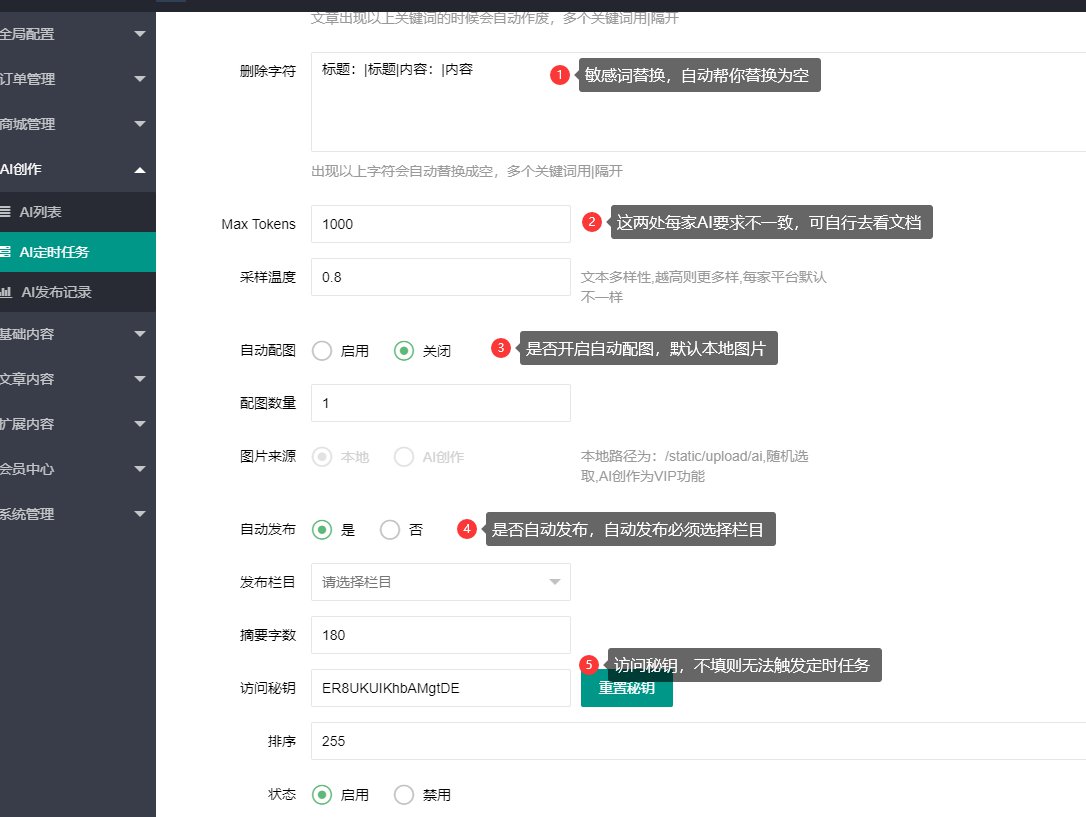This screenshot has width=1086, height=817.
Task: Click the Max Tokens input field
Action: point(440,224)
